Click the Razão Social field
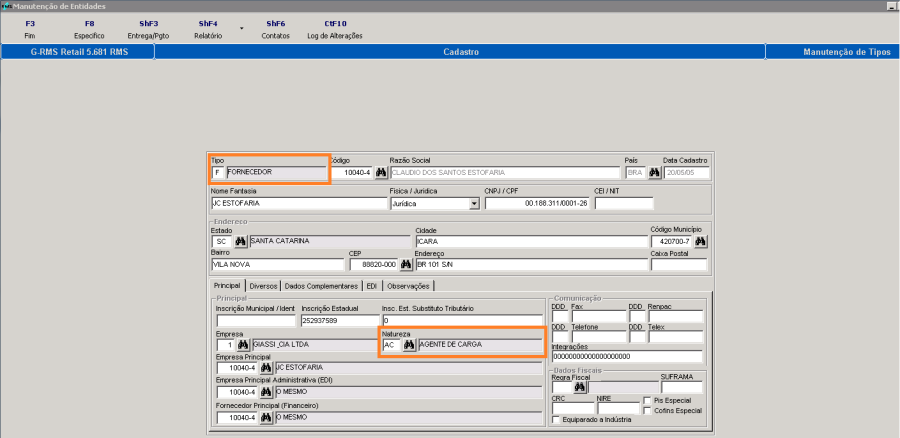 (505, 172)
